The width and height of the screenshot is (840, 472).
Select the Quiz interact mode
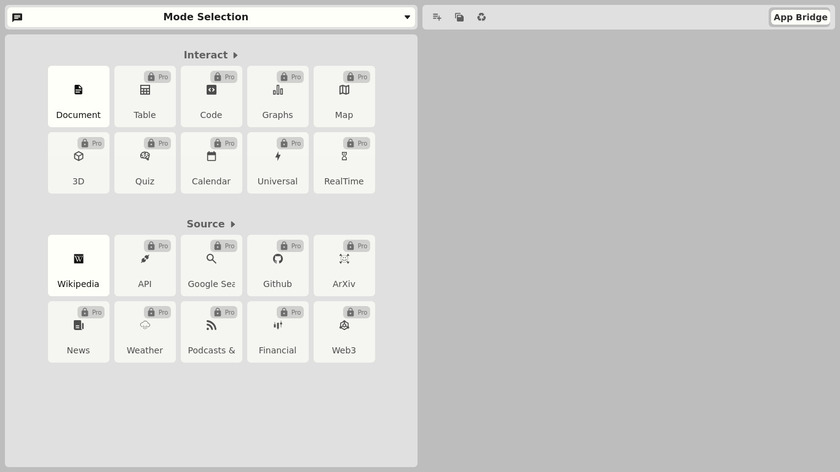coord(145,163)
